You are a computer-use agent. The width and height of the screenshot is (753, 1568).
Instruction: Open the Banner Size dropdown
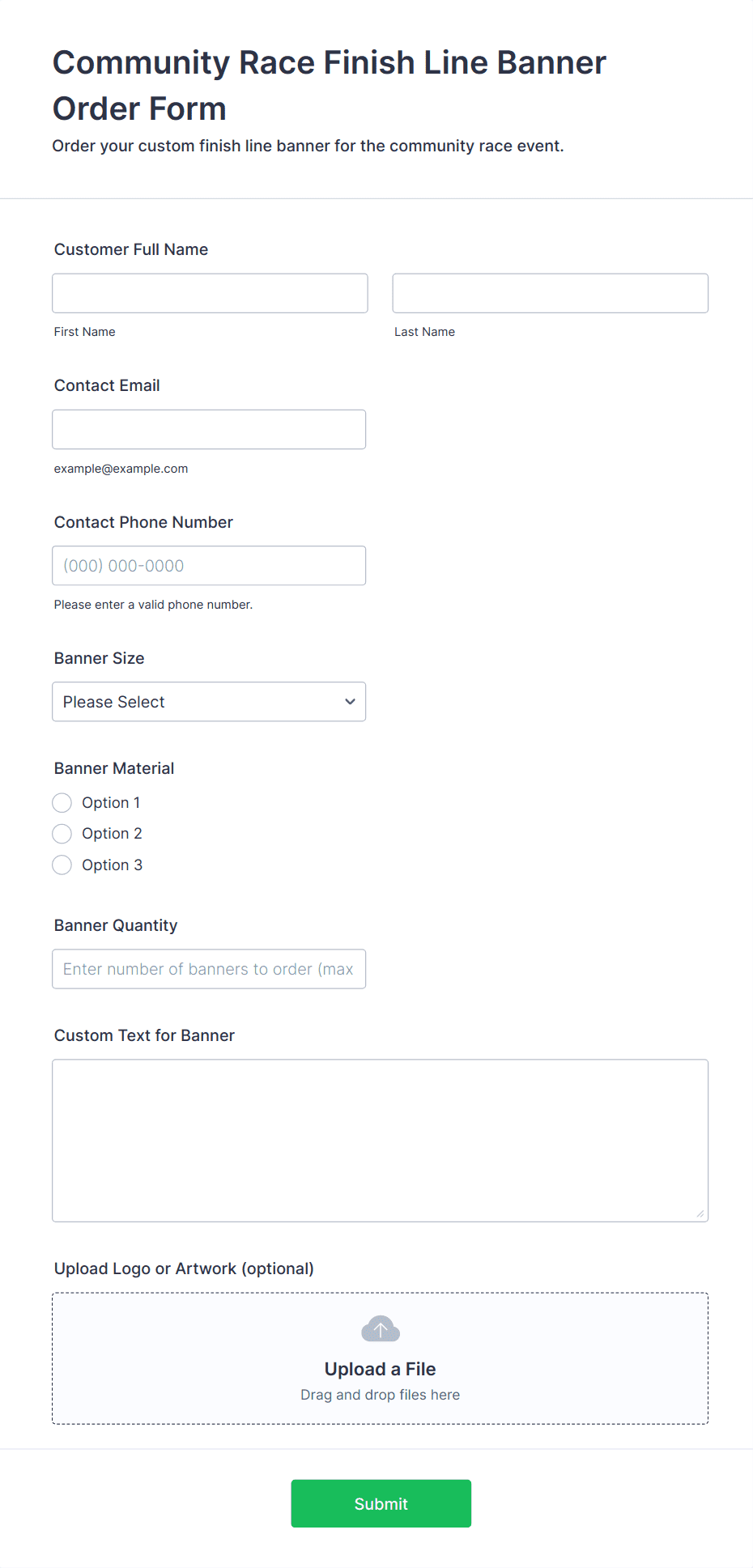pyautogui.click(x=209, y=701)
